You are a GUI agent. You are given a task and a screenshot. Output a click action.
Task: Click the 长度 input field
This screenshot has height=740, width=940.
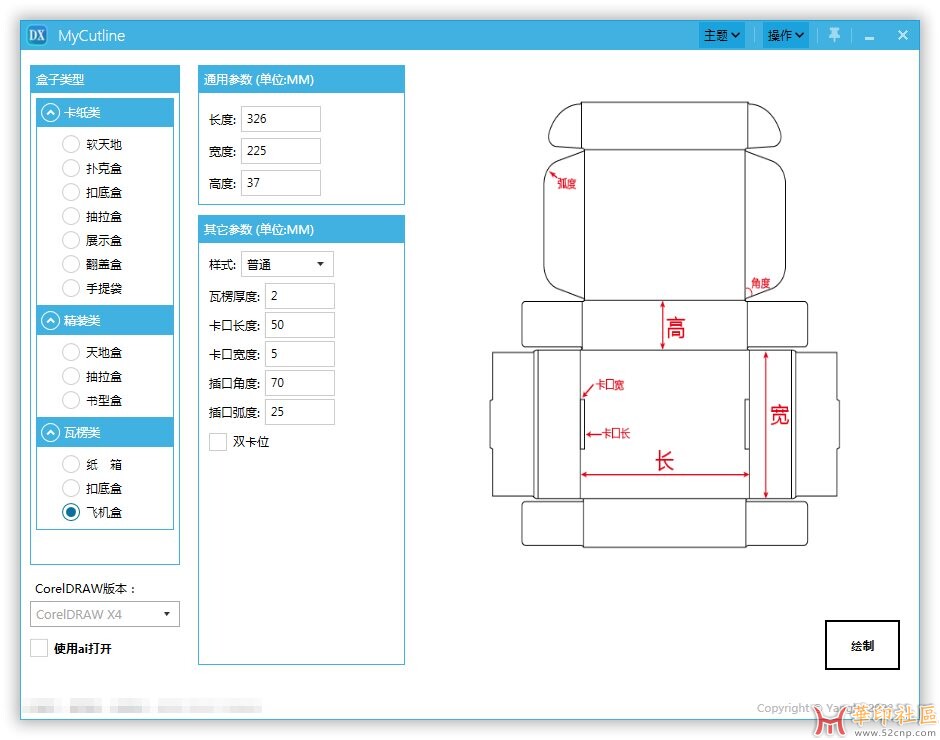tap(281, 119)
